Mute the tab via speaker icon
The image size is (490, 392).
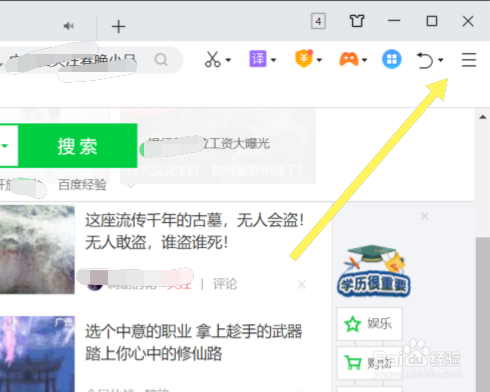pos(69,26)
